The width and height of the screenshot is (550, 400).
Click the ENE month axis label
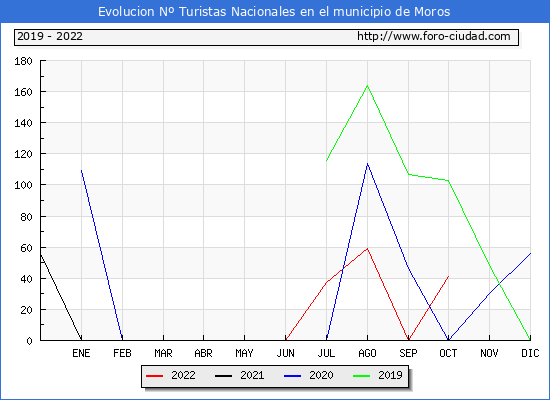[81, 353]
